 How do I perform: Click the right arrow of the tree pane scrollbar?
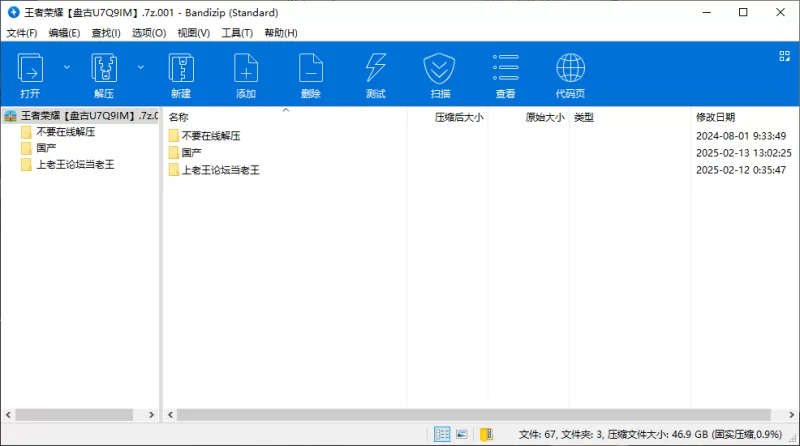(x=152, y=415)
